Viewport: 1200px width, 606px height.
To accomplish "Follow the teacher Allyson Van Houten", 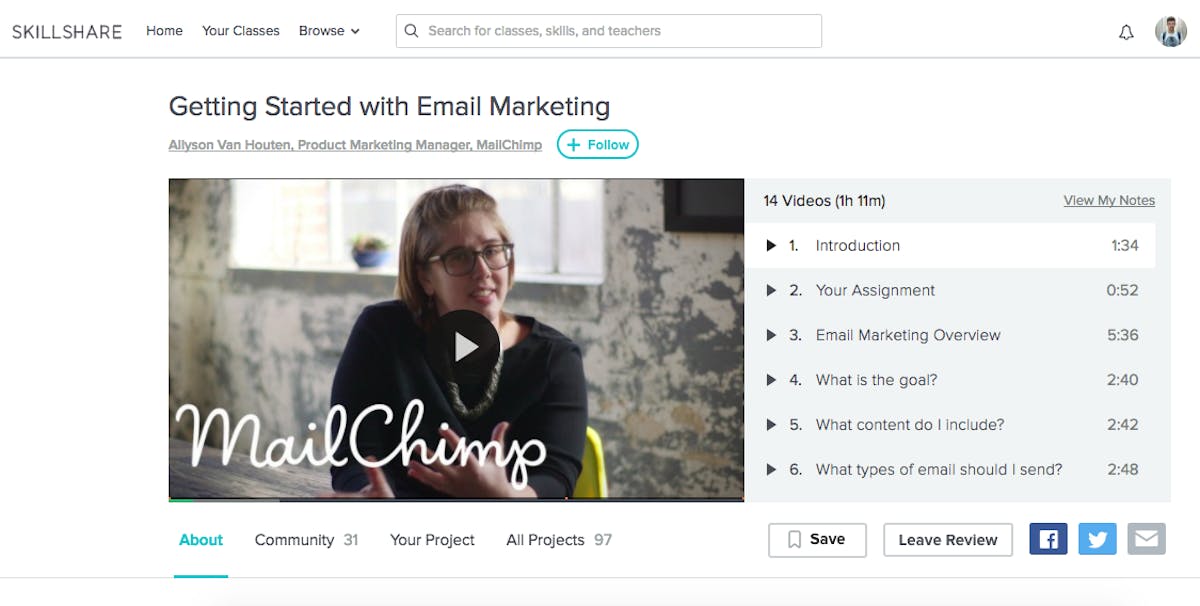I will 597,145.
